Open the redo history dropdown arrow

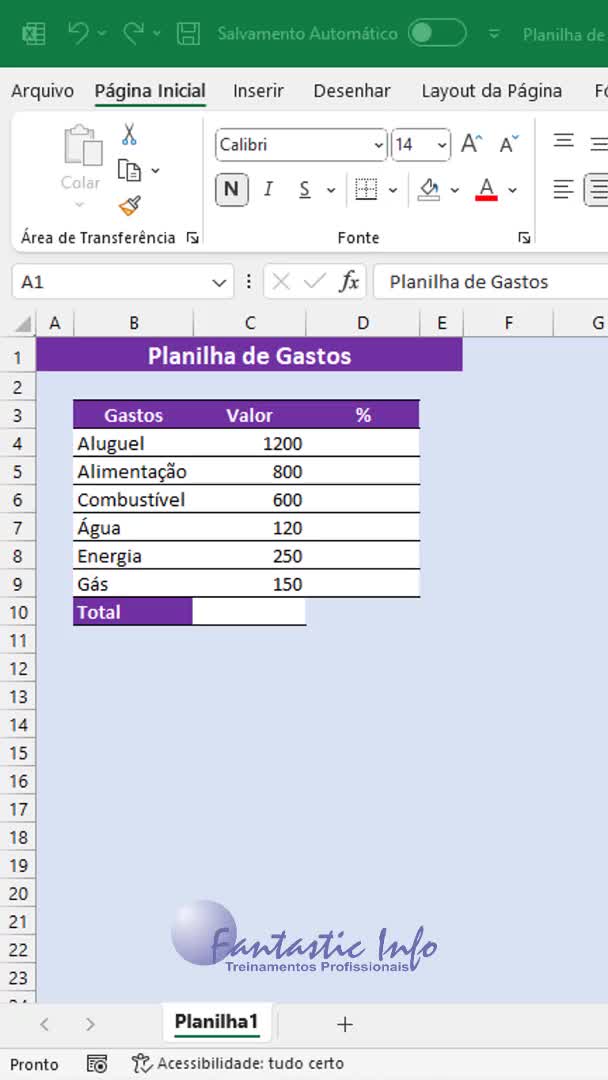(157, 33)
